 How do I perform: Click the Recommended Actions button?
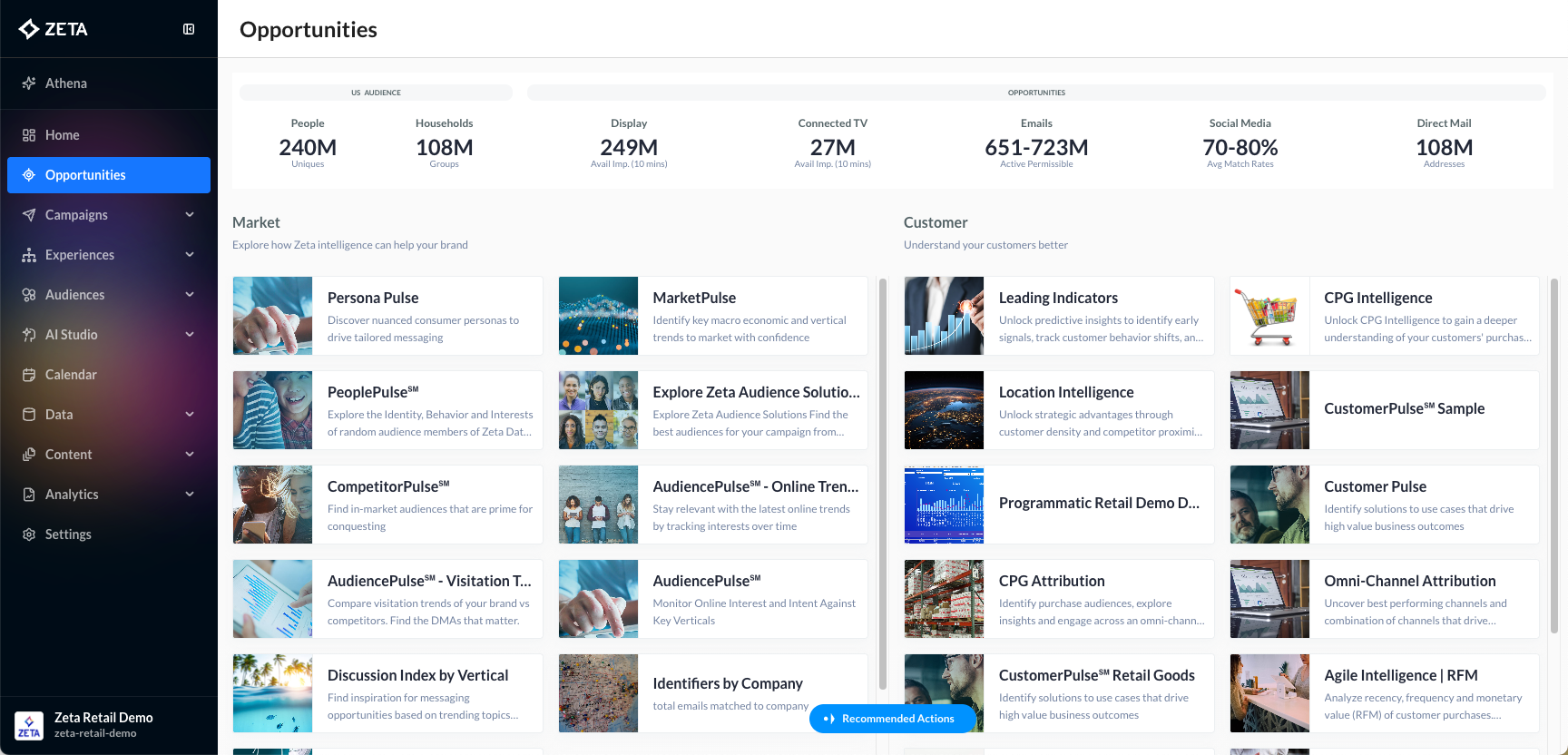tap(892, 719)
